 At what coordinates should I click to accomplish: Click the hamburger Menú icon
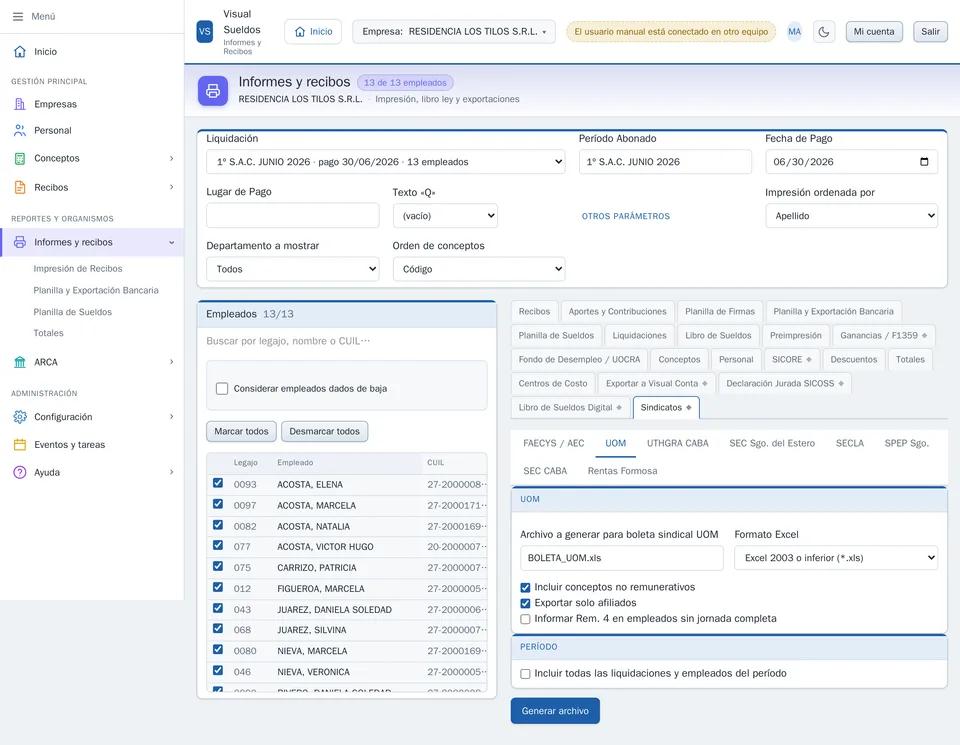(x=18, y=17)
